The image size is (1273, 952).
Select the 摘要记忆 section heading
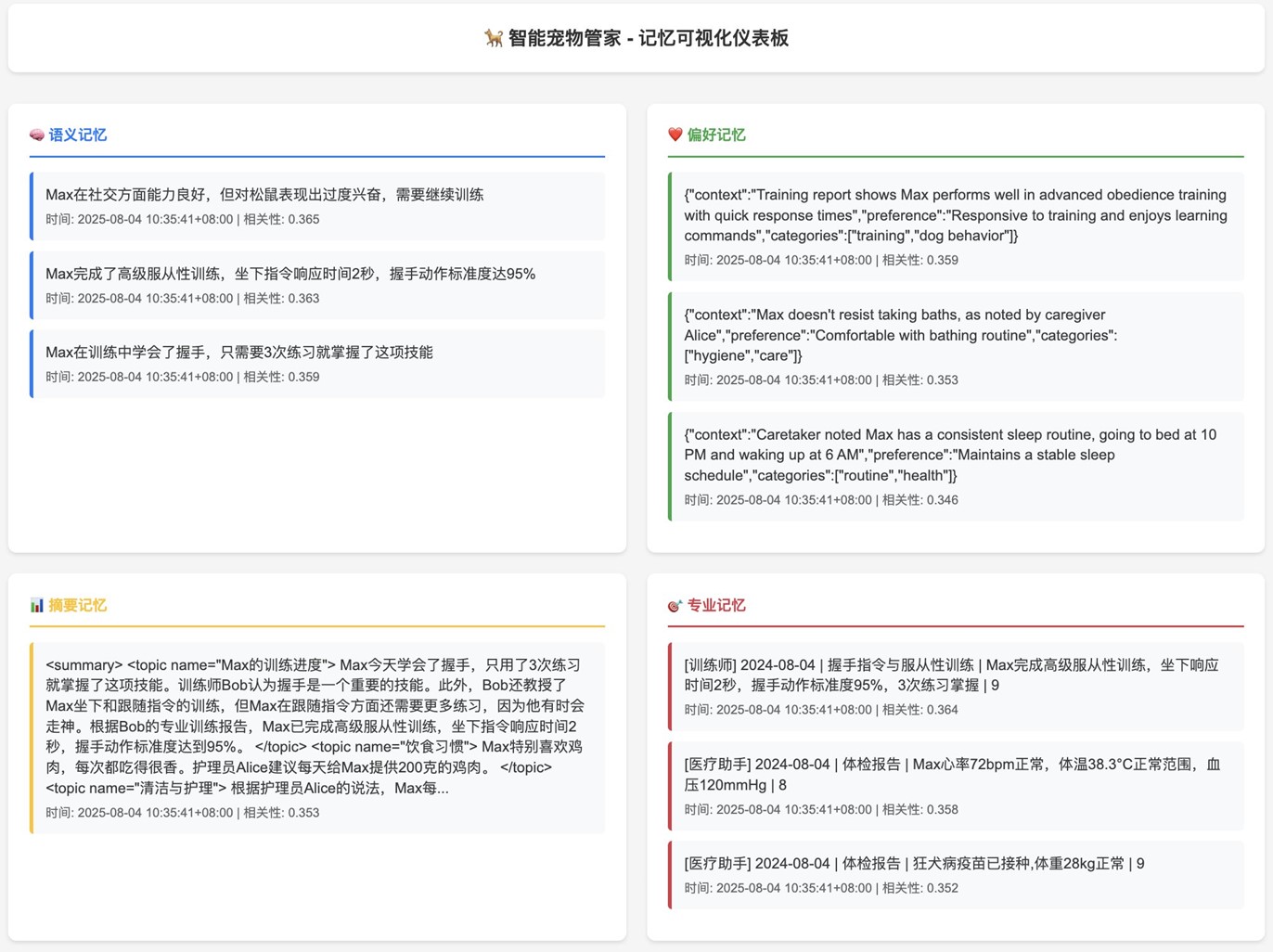click(78, 606)
